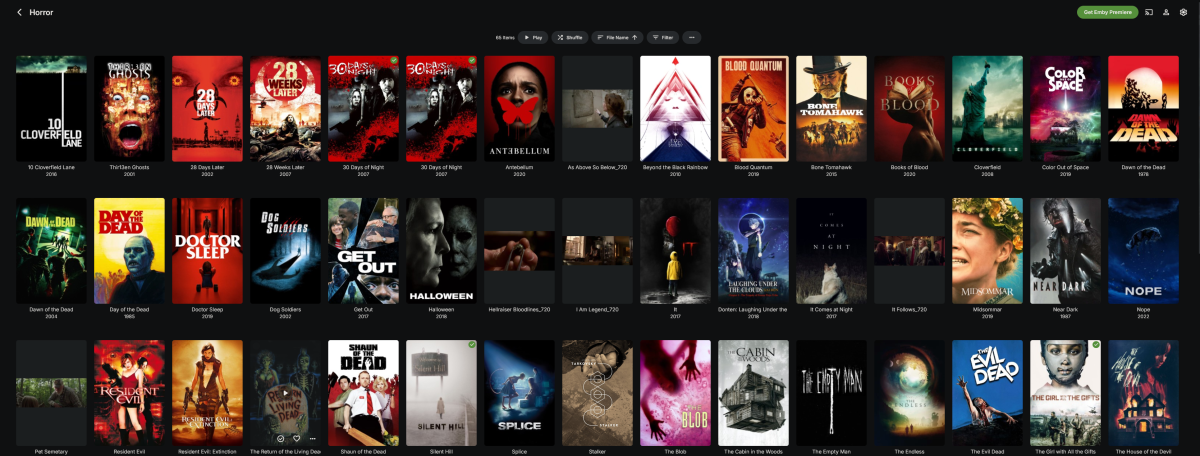Viewport: 1200px width, 456px height.
Task: Click the 'Splice' title text
Action: (x=519, y=452)
